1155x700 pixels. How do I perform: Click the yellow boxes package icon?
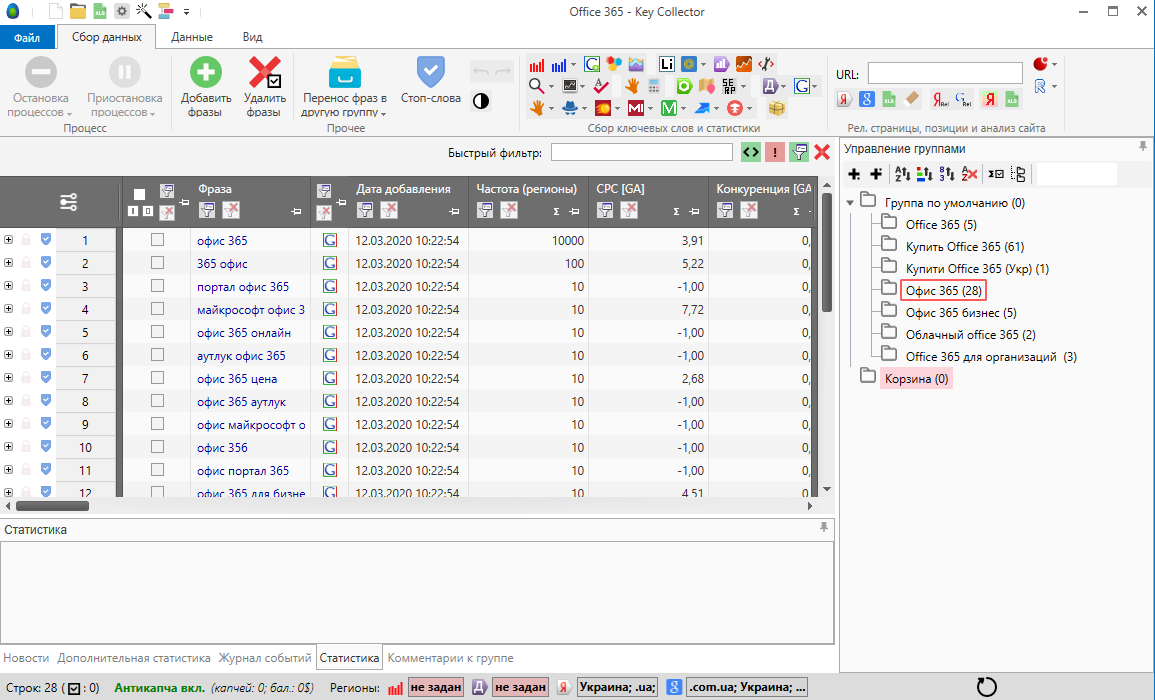point(776,108)
